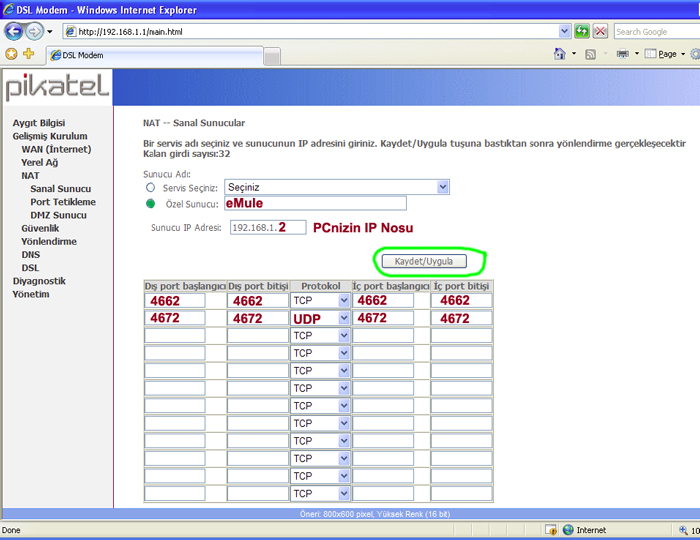
Task: Open the Print dropdown arrow
Action: pos(637,54)
